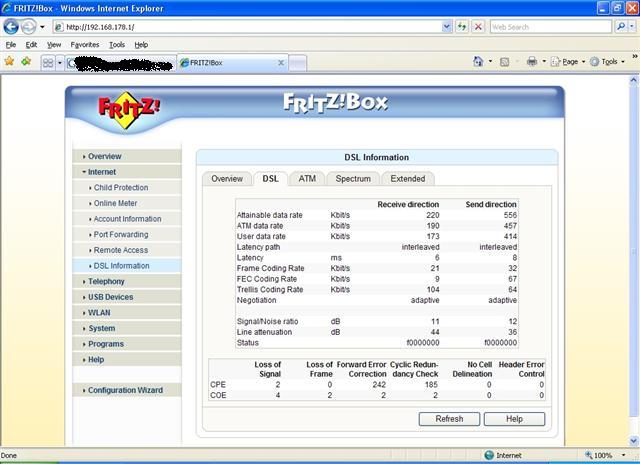Expand the System section
This screenshot has height=464, width=640.
click(127, 328)
